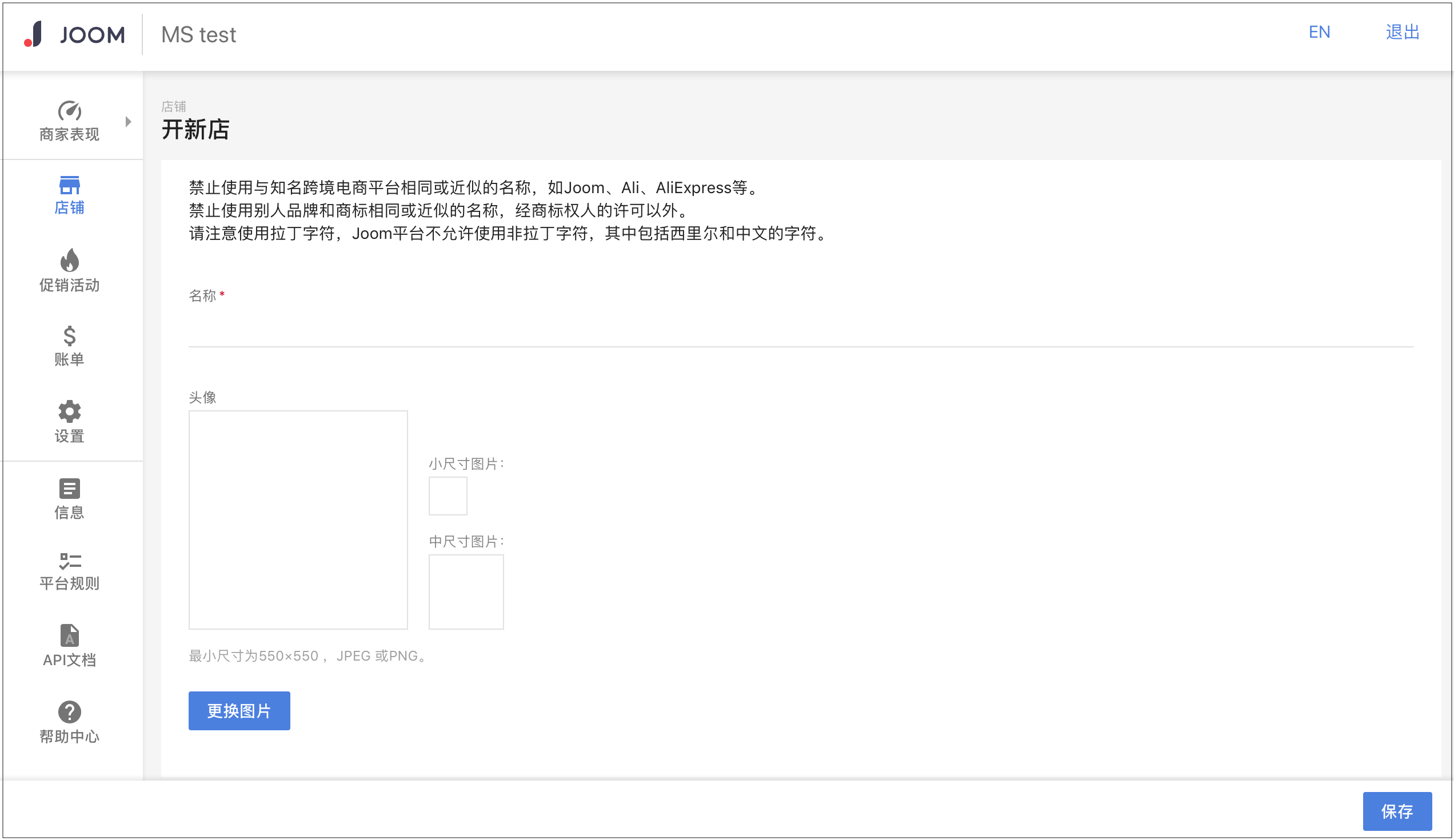Screen dimensions: 1454x840
Task: View the 平台规则 platform rules icon
Action: [69, 562]
